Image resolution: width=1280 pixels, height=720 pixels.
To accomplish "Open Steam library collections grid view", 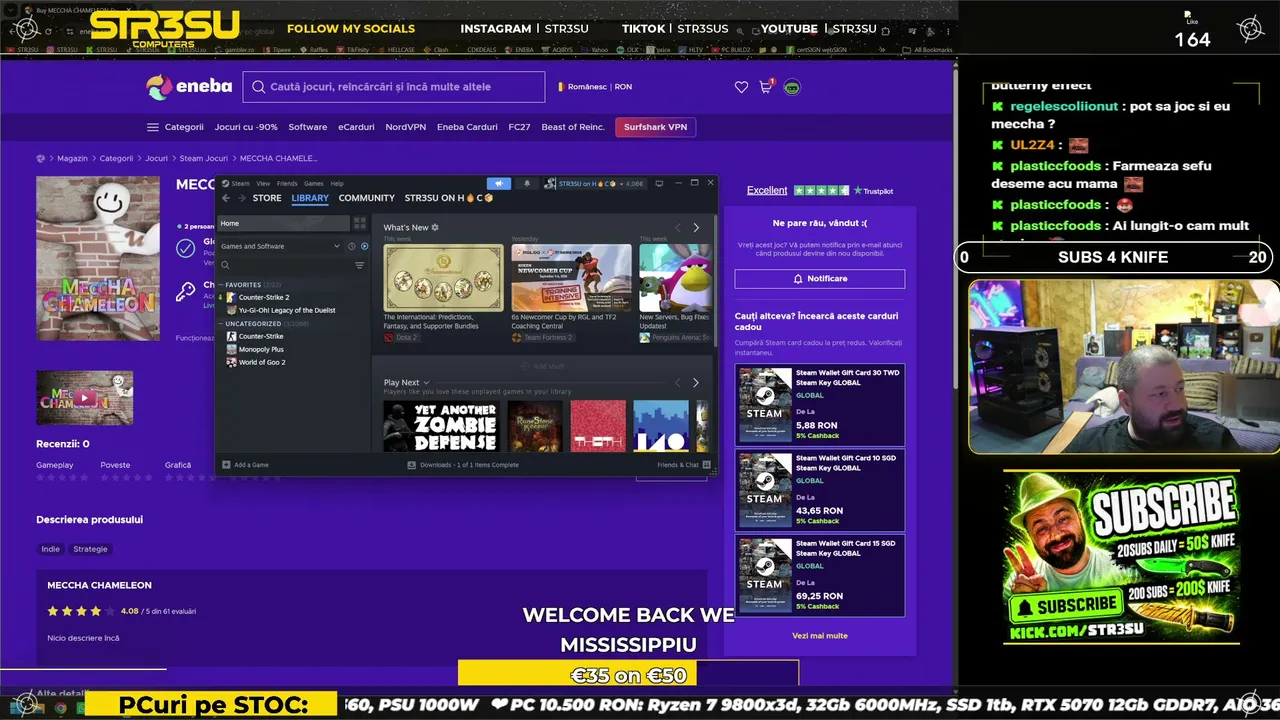I will [x=360, y=223].
